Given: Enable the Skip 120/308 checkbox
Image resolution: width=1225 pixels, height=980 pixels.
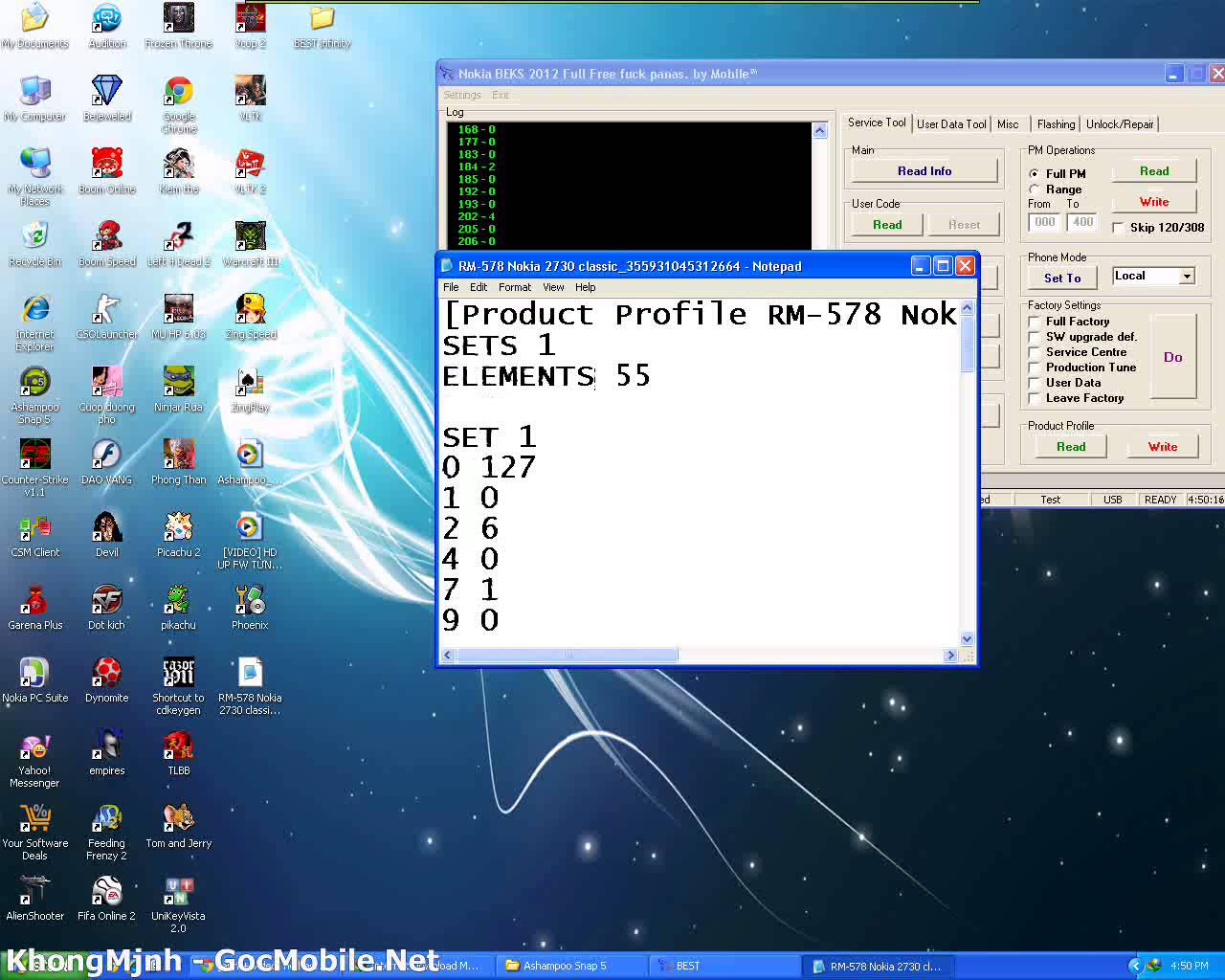Looking at the screenshot, I should pyautogui.click(x=1118, y=228).
